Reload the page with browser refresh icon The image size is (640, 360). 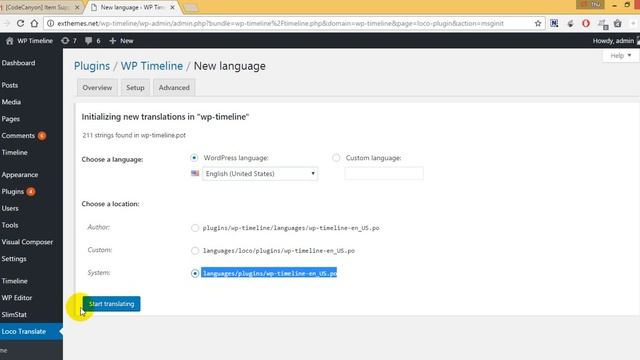20,24
